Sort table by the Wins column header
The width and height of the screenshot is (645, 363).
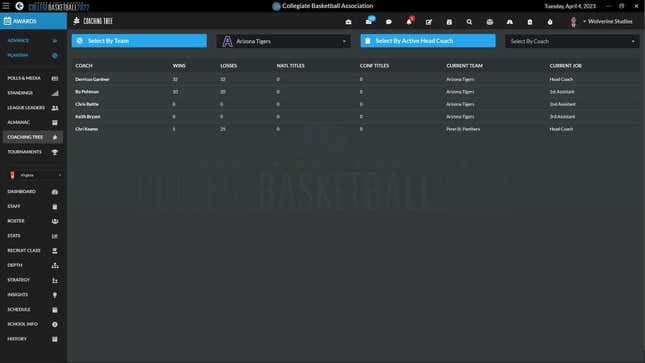(179, 66)
